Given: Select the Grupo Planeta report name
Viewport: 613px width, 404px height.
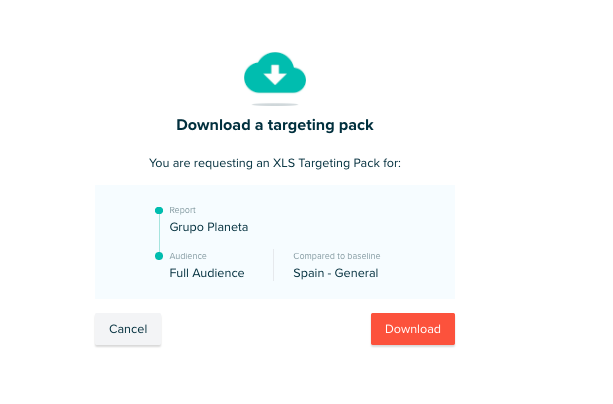Looking at the screenshot, I should pos(209,227).
